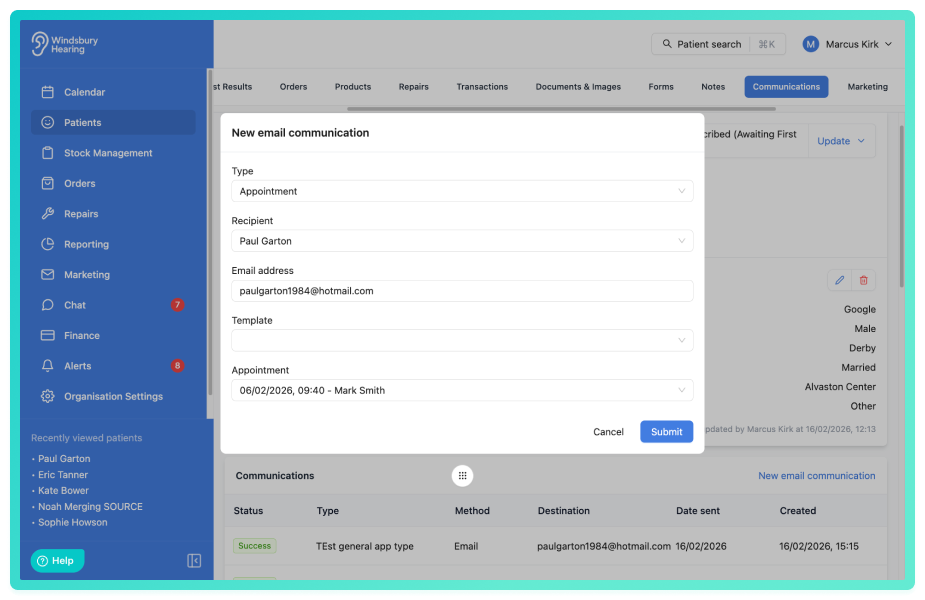Click the Created column header
This screenshot has width=925, height=600.
(798, 510)
